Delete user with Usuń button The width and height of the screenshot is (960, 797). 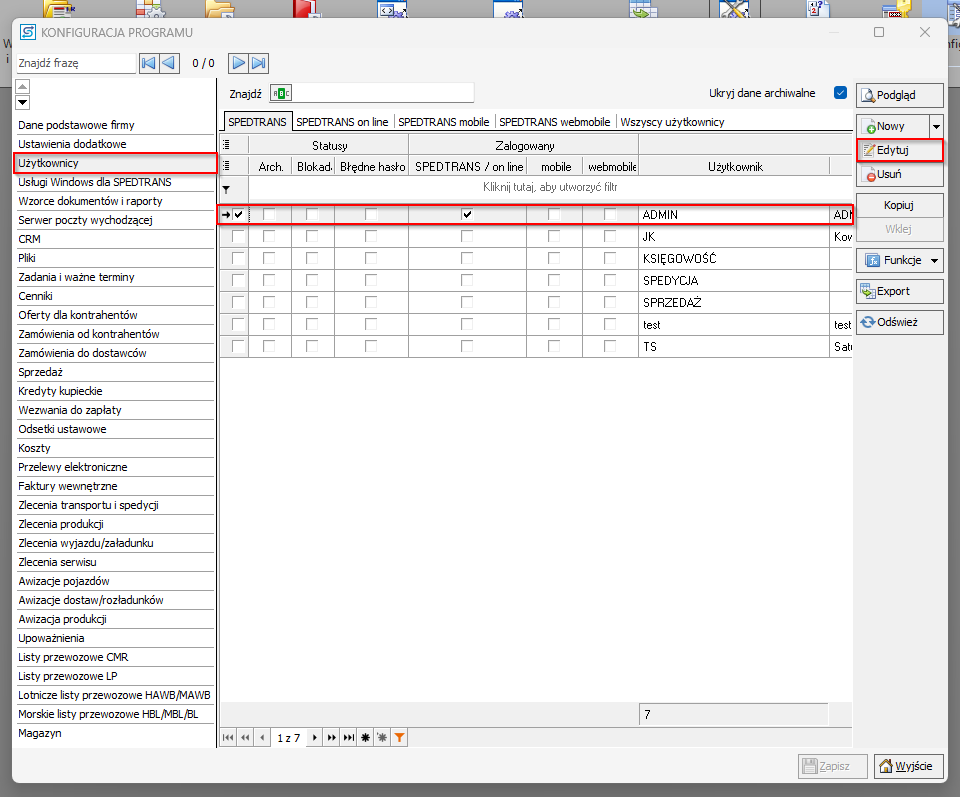(898, 175)
